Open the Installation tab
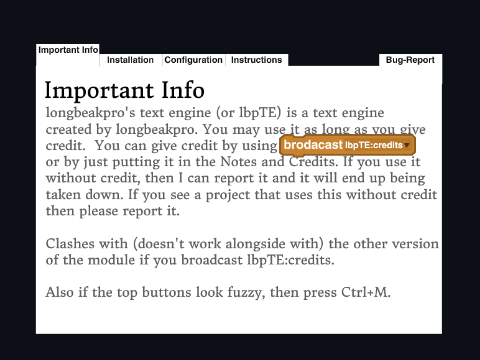Viewport: 480px width, 360px height. click(130, 60)
